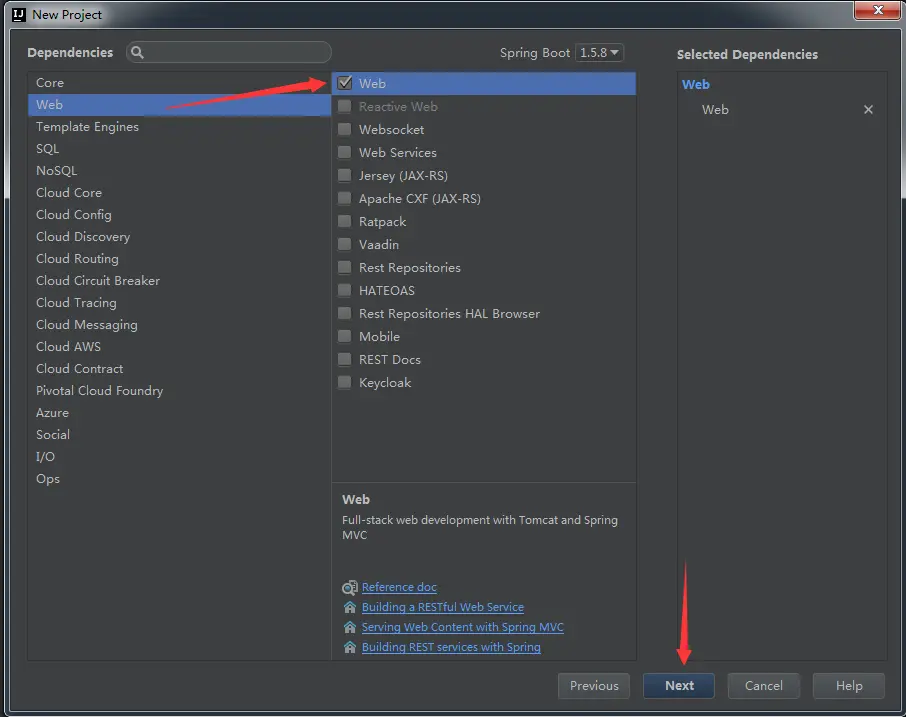Screen dimensions: 906x717
Task: Check the HATEOAS checkbox
Action: click(344, 291)
